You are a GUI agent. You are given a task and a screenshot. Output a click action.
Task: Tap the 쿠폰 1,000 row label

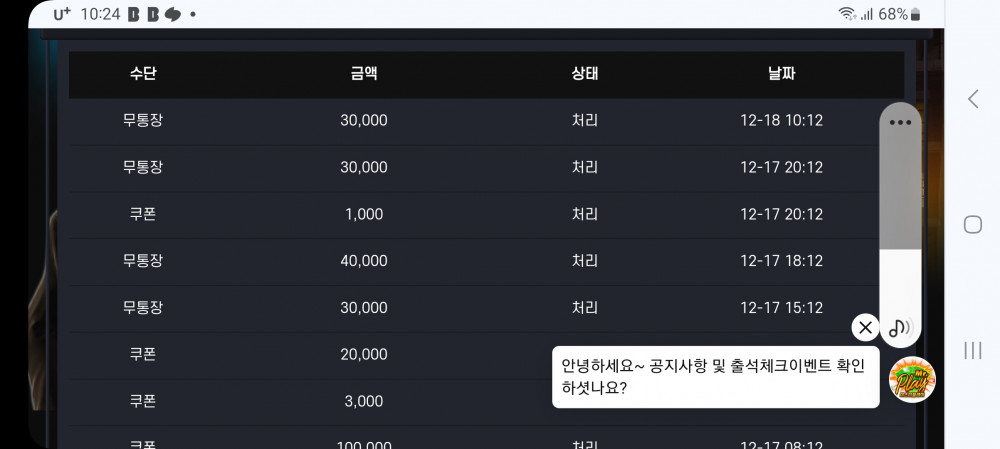(x=143, y=214)
